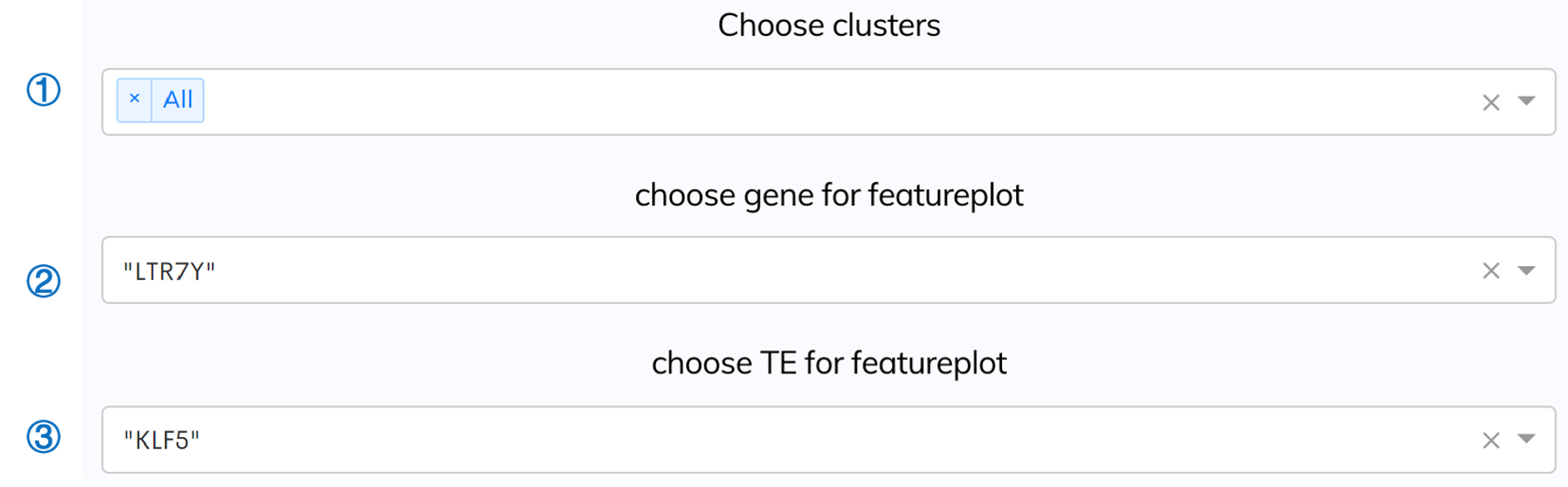Click the choose TE for featureplot label
Screen dimensions: 1568x487
(829, 364)
